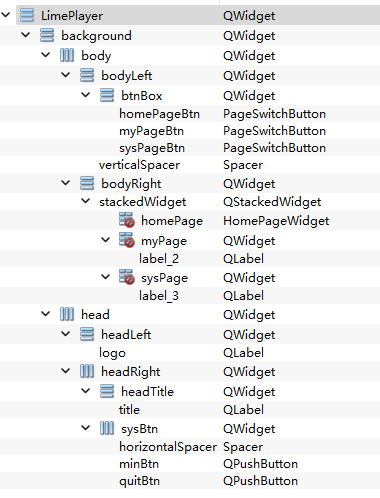Click the btnBox layout icon
380x498 pixels.
coord(107,95)
